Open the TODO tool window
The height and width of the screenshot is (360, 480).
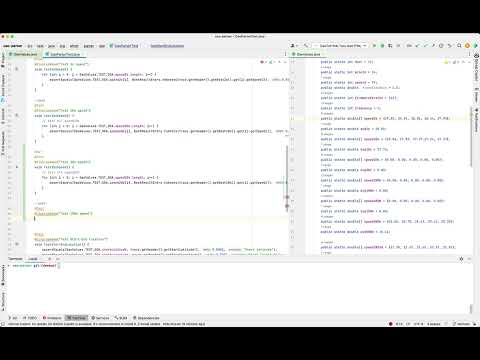pyautogui.click(x=30, y=318)
